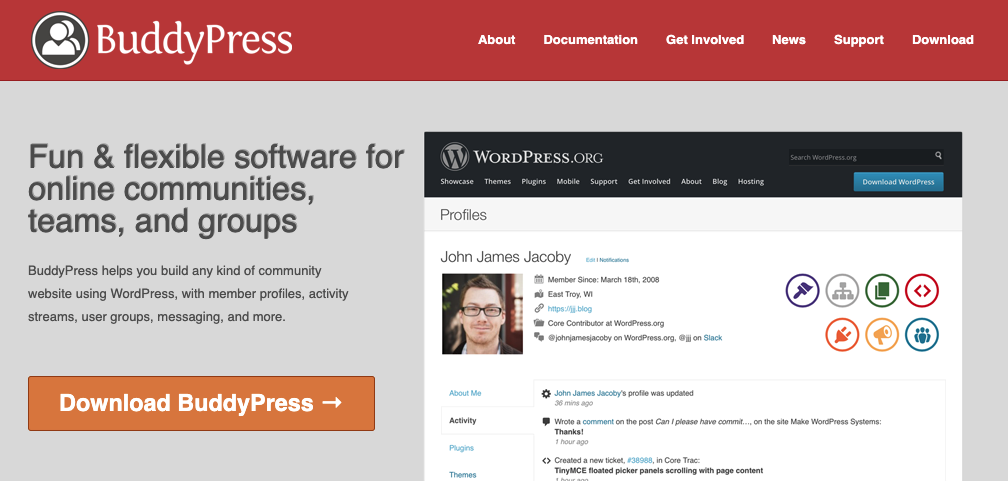Click the orange plug badge icon
This screenshot has width=1008, height=481.
(x=842, y=334)
